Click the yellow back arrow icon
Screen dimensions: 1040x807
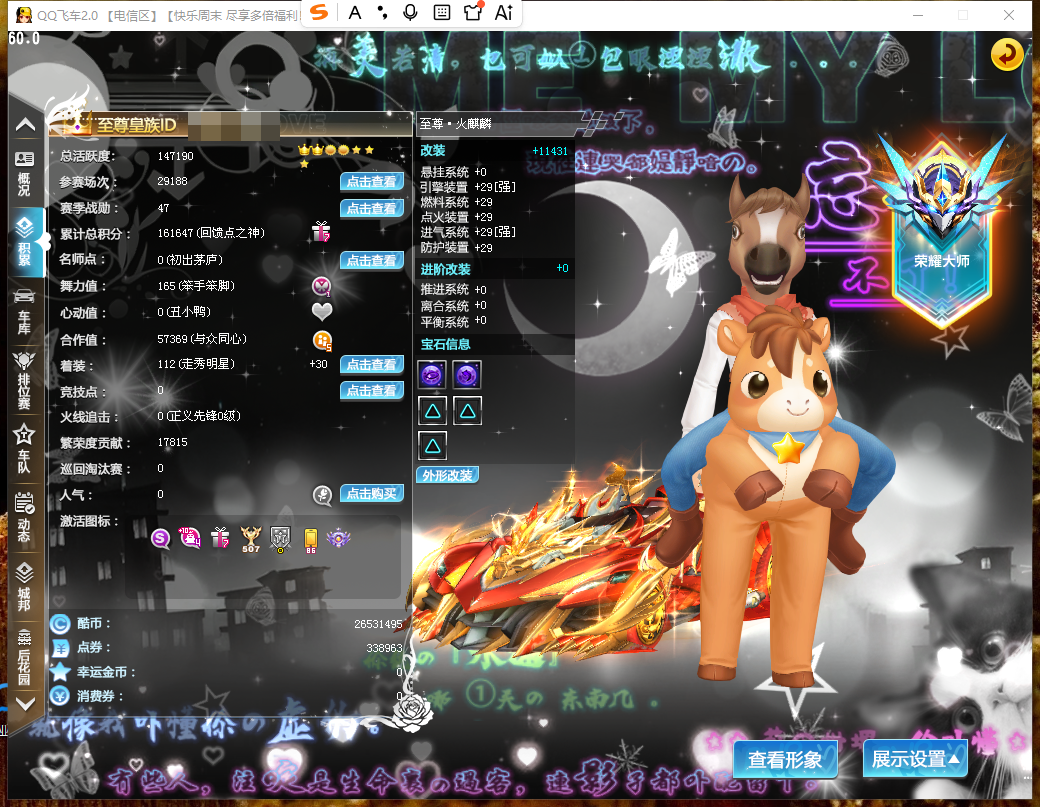(1006, 54)
